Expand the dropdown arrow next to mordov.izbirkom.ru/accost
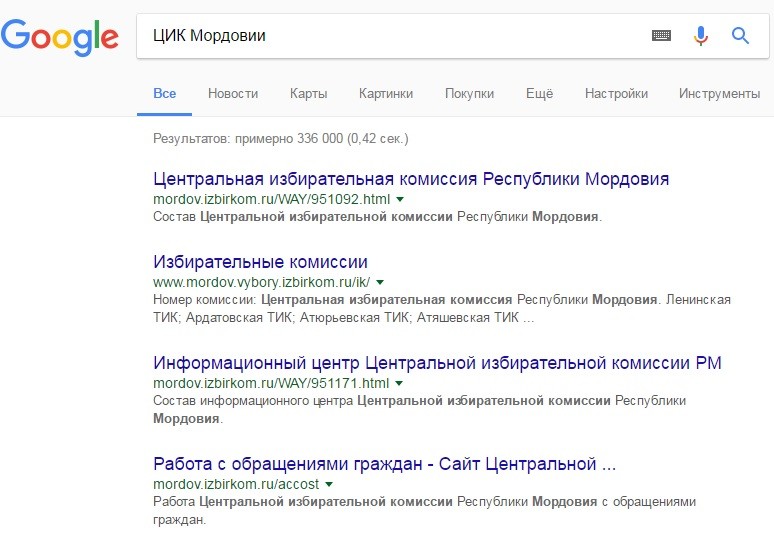The height and width of the screenshot is (547, 774). point(329,484)
